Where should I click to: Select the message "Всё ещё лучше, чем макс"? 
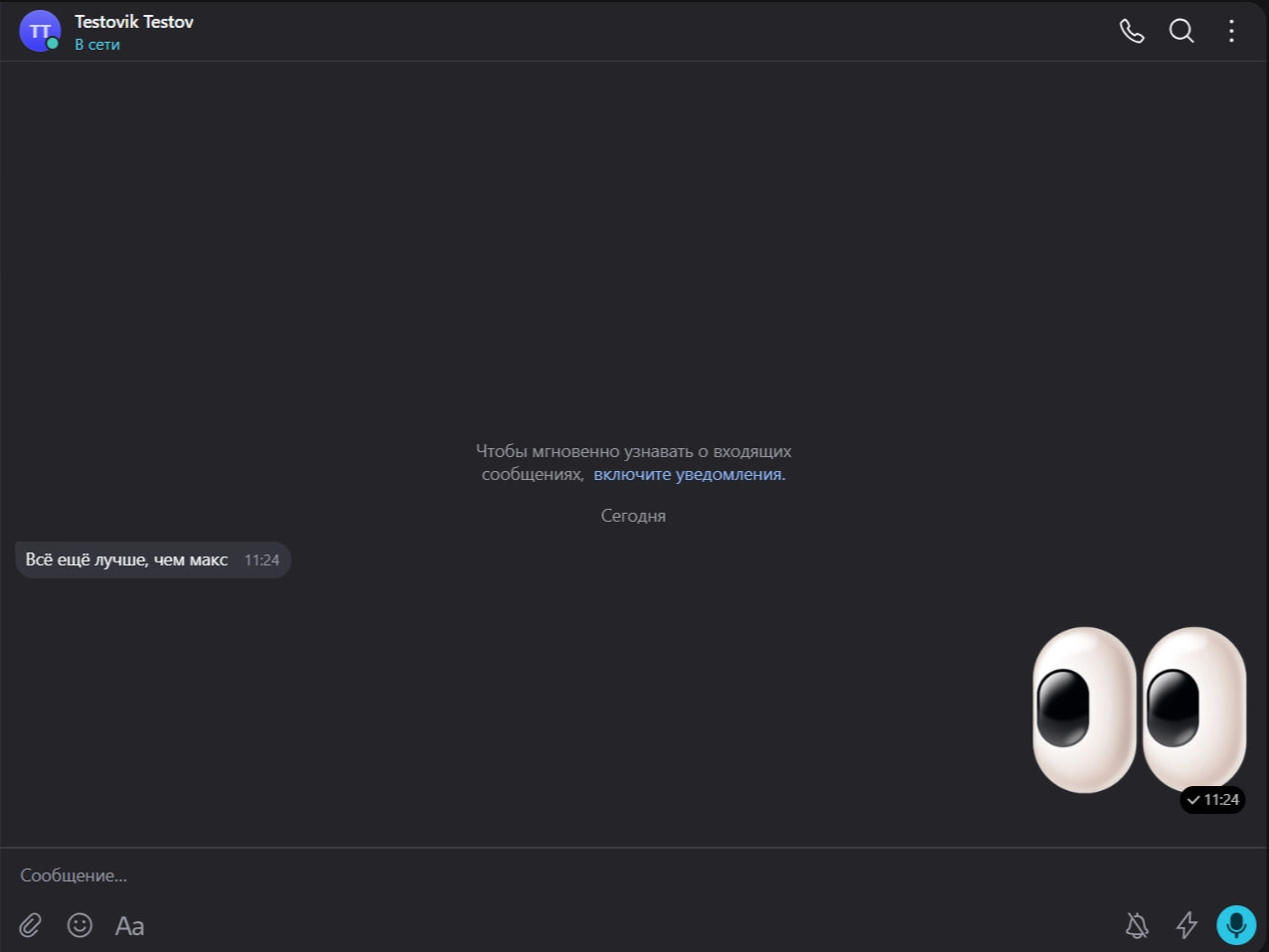coord(127,560)
